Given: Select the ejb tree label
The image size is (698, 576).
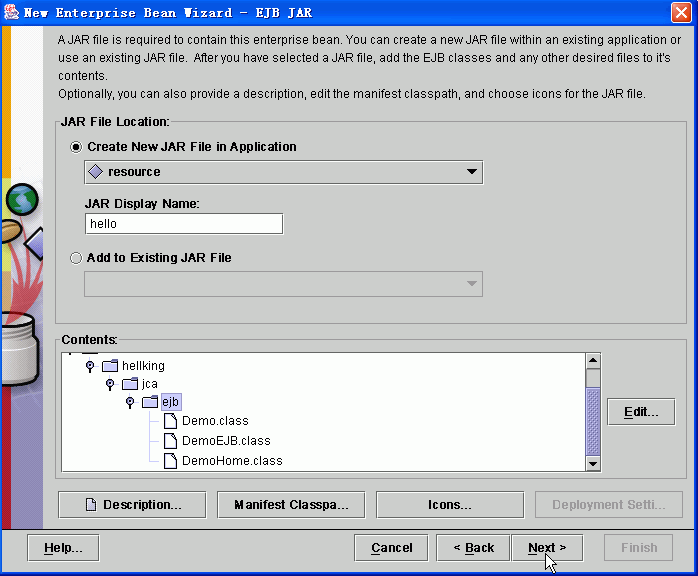Looking at the screenshot, I should coord(171,402).
